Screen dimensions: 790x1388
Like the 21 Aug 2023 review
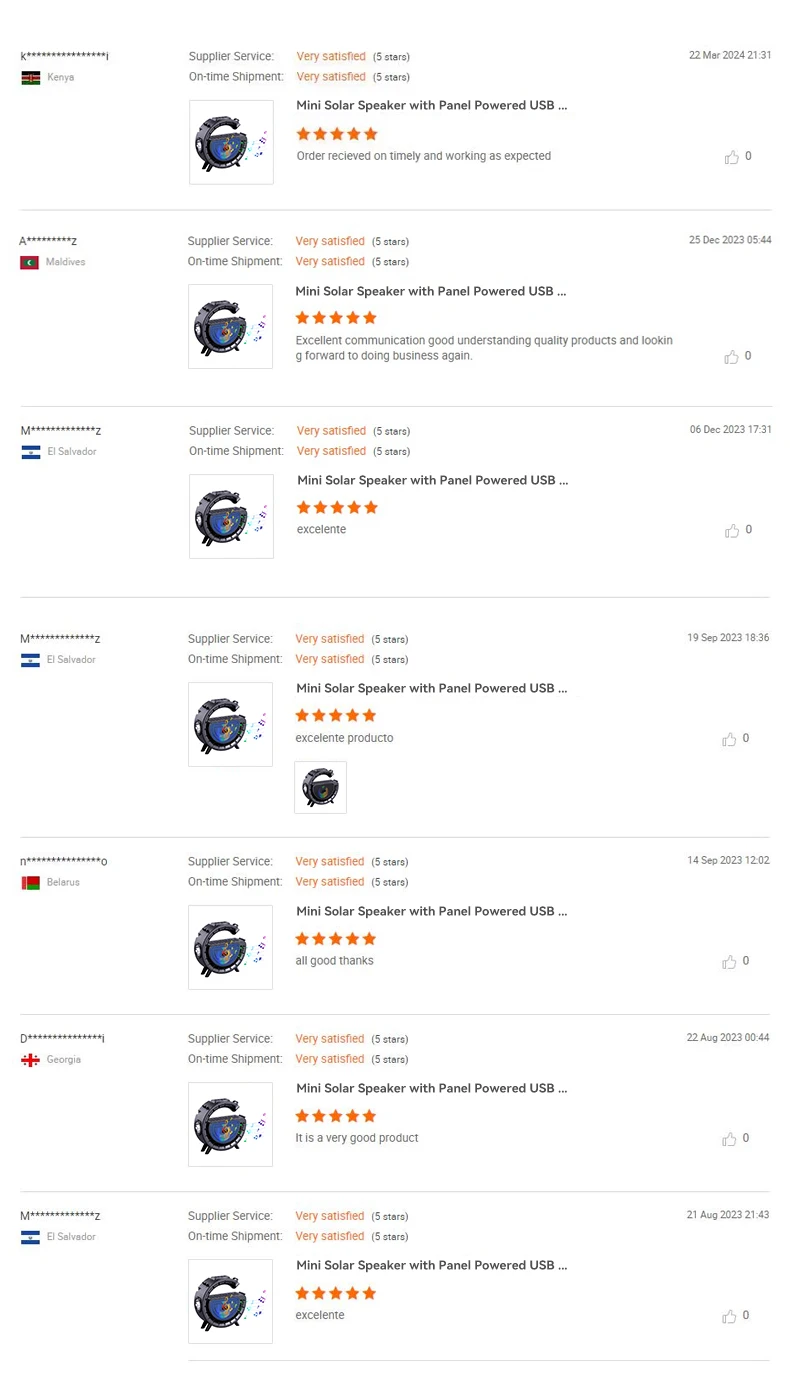[x=729, y=1316]
